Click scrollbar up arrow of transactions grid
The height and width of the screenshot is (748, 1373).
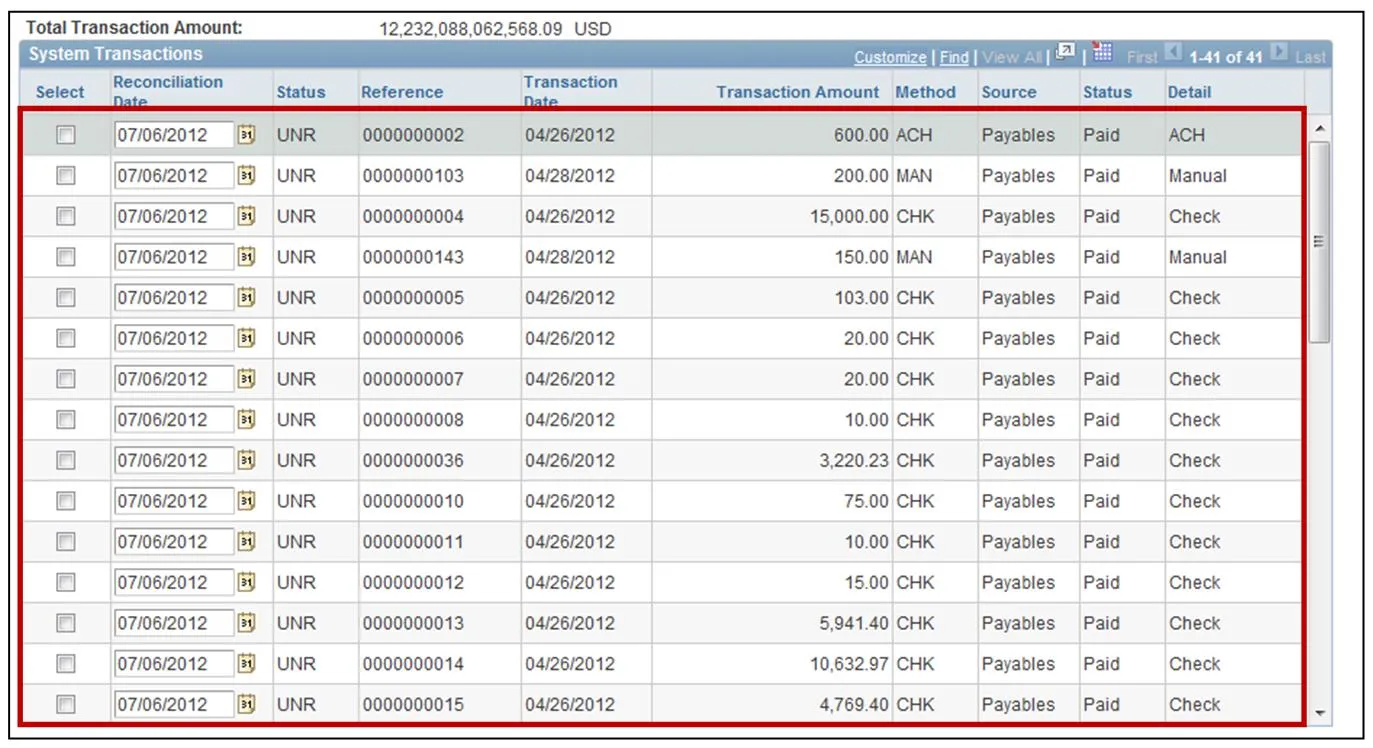pos(1320,128)
